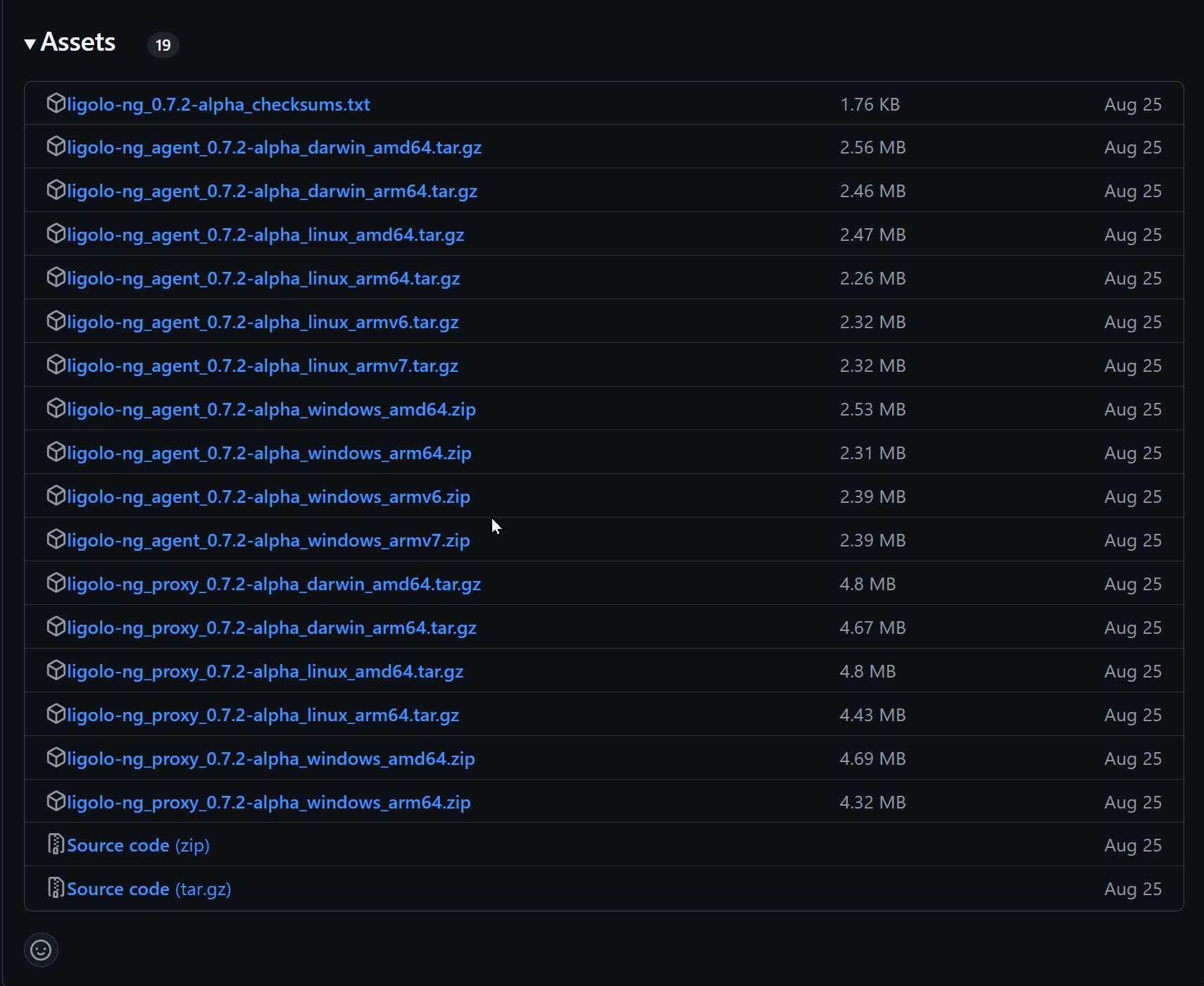Click package icon for proxy windows_arm64 zip
This screenshot has height=986, width=1204.
point(56,801)
